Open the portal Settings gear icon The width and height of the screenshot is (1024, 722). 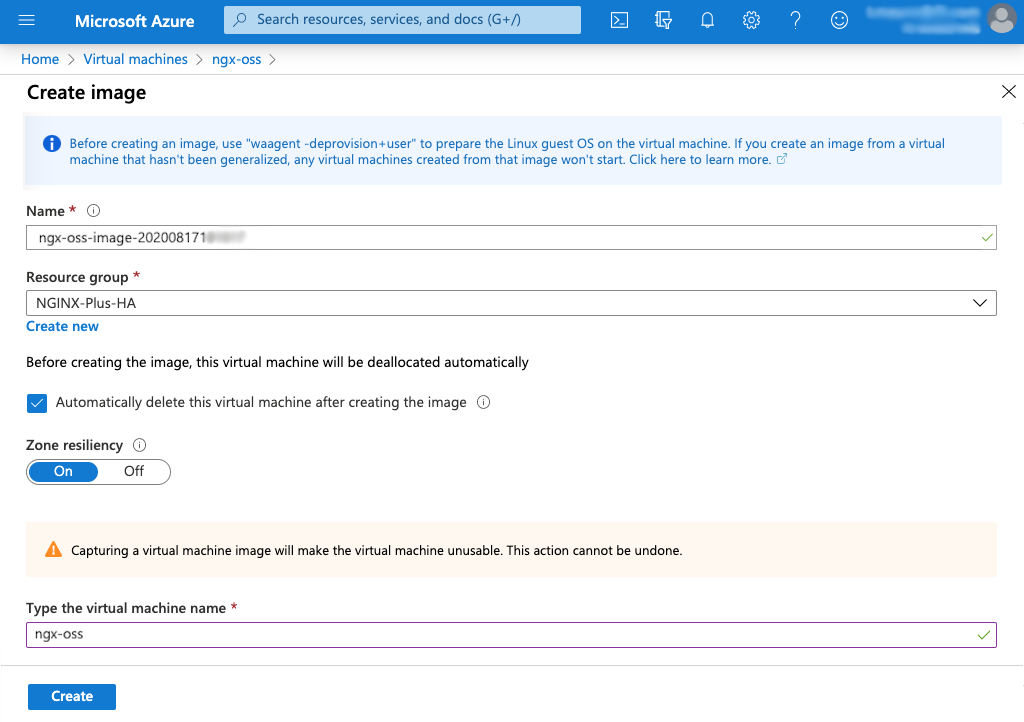[x=751, y=20]
